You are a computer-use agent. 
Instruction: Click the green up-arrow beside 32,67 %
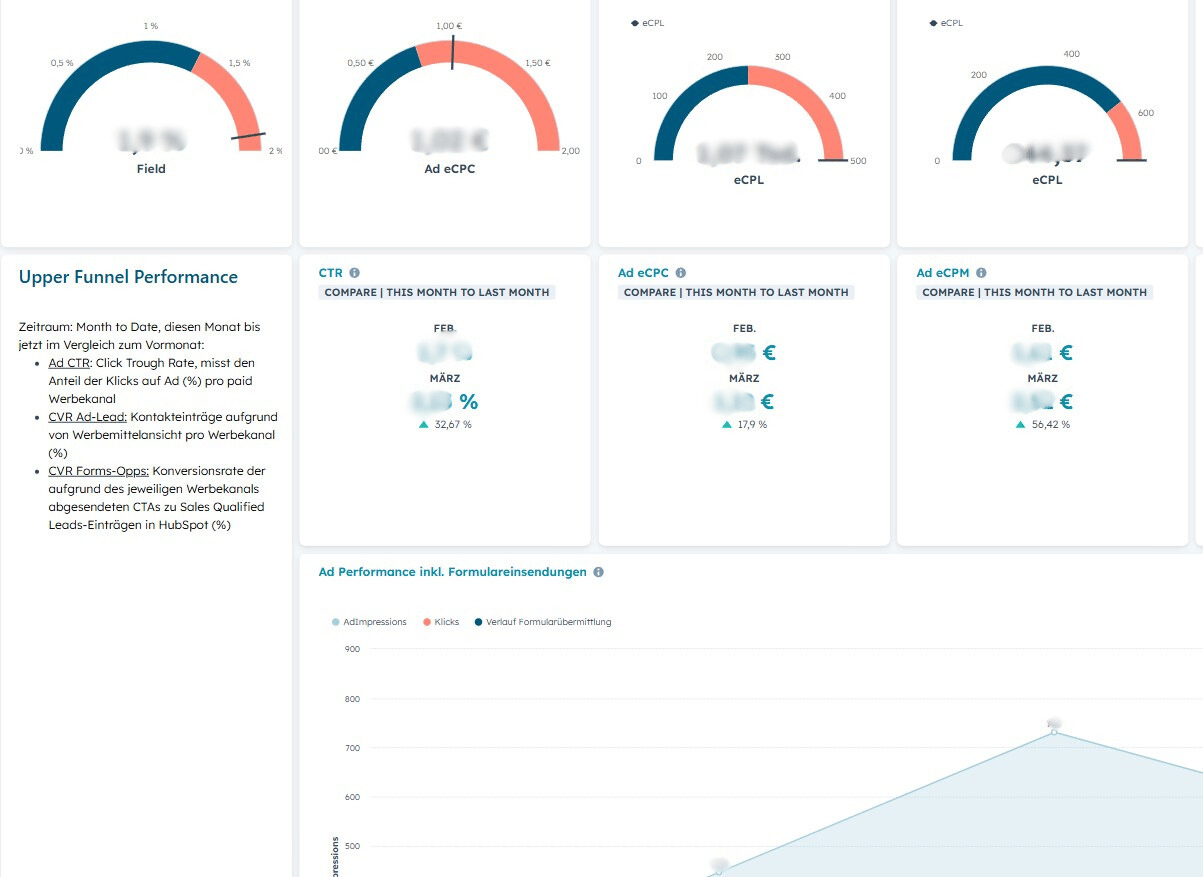pos(424,425)
